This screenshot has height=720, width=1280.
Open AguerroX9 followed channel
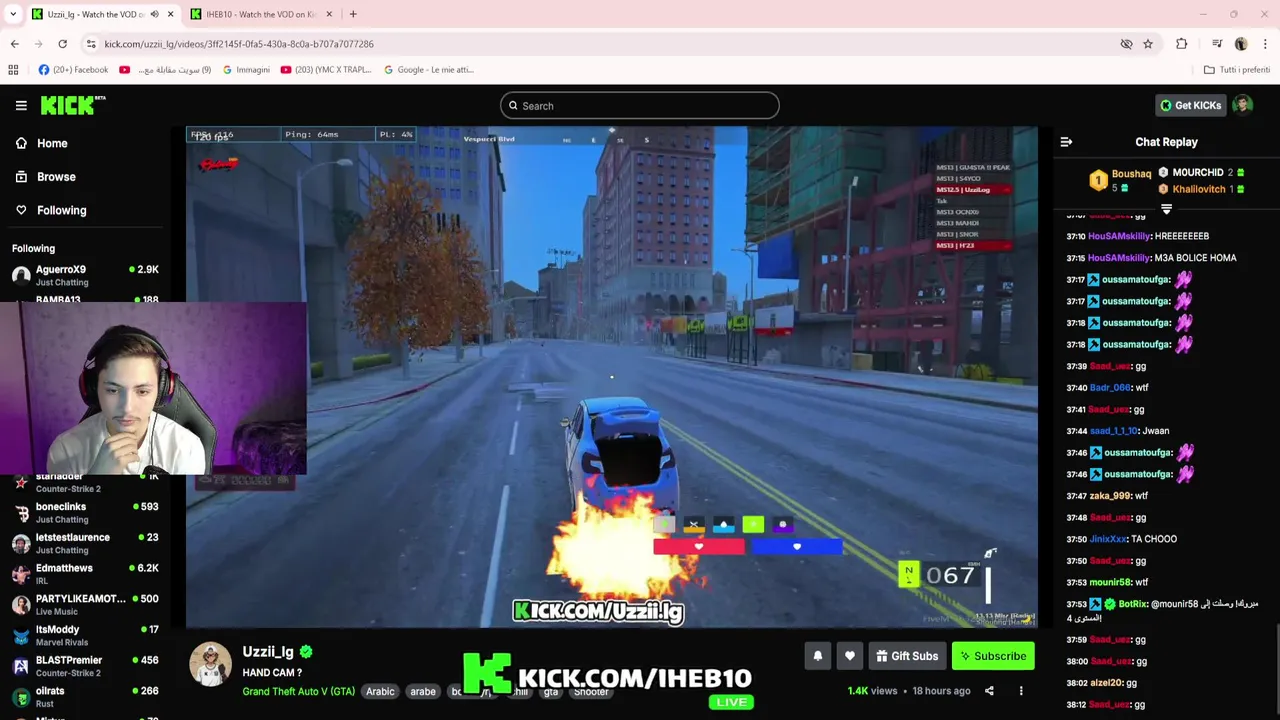pyautogui.click(x=85, y=275)
